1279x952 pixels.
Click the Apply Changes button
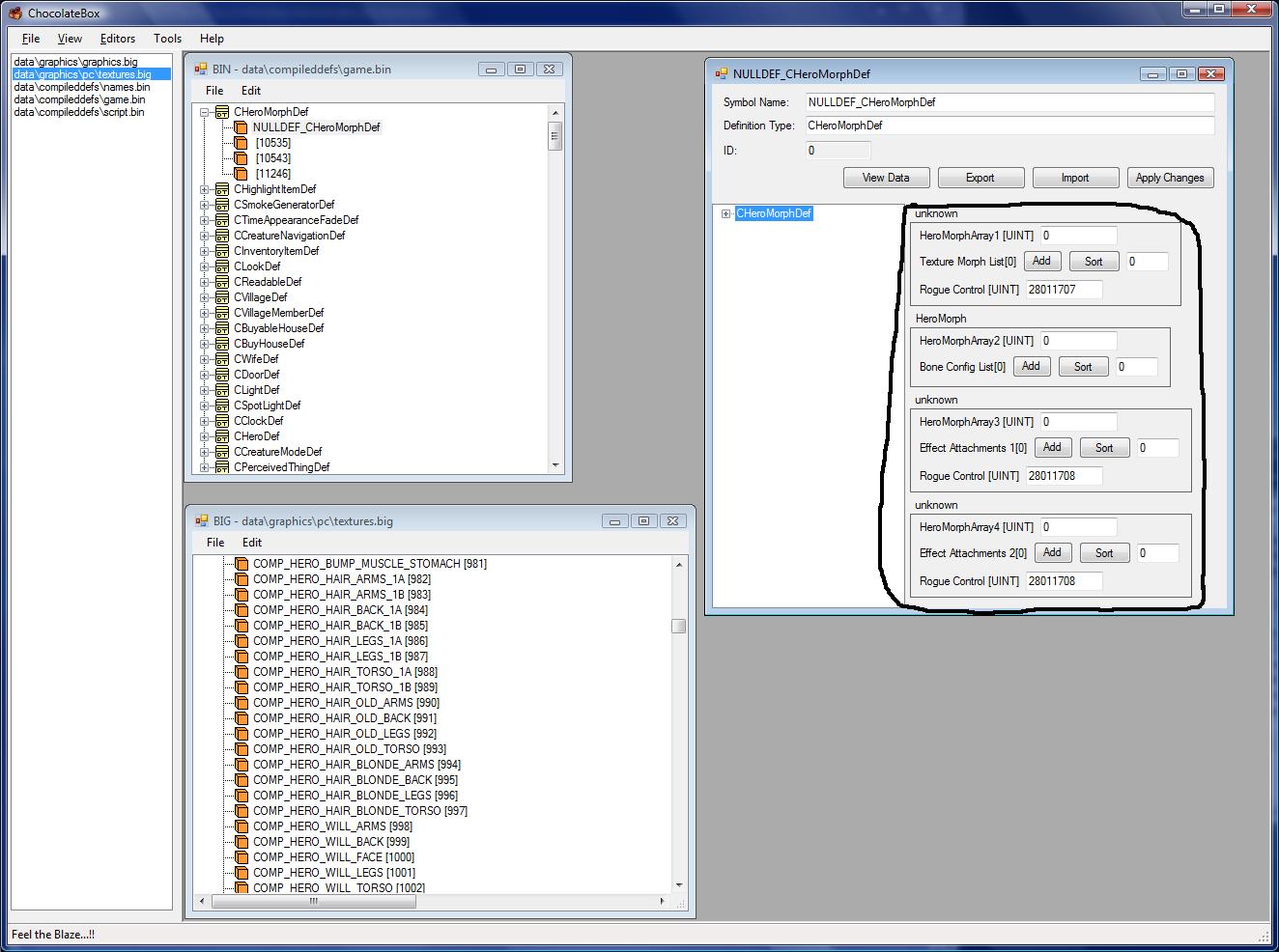1169,178
